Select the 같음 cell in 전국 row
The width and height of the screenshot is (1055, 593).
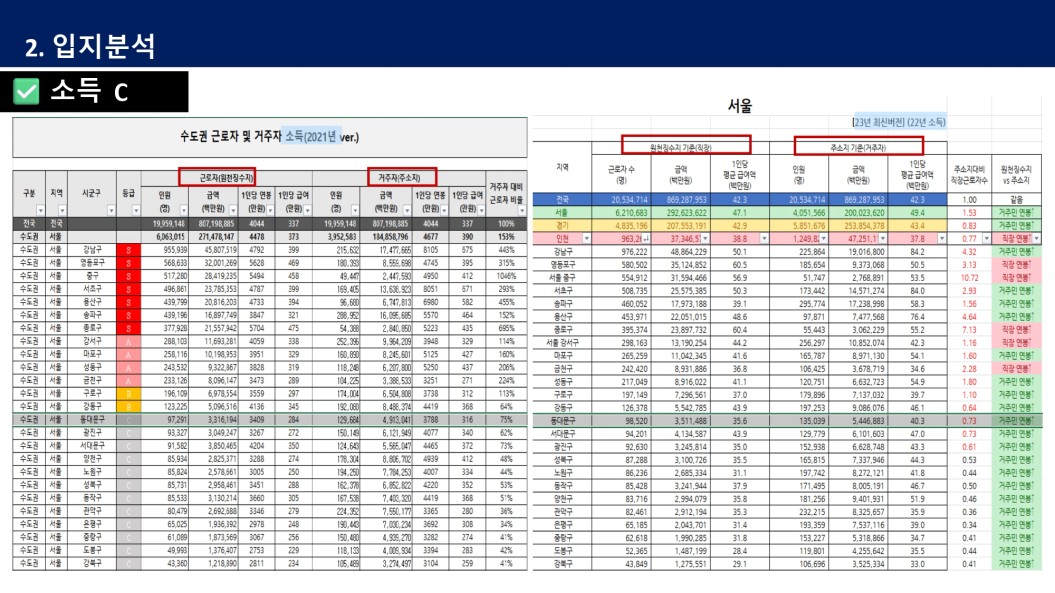click(1017, 200)
